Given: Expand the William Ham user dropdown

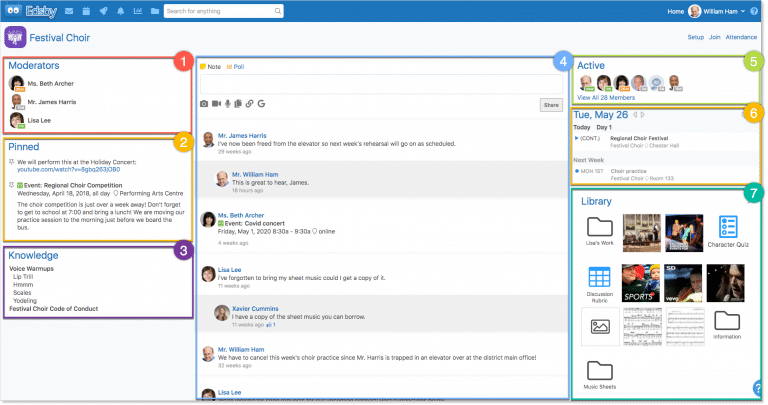Looking at the screenshot, I should pos(716,11).
